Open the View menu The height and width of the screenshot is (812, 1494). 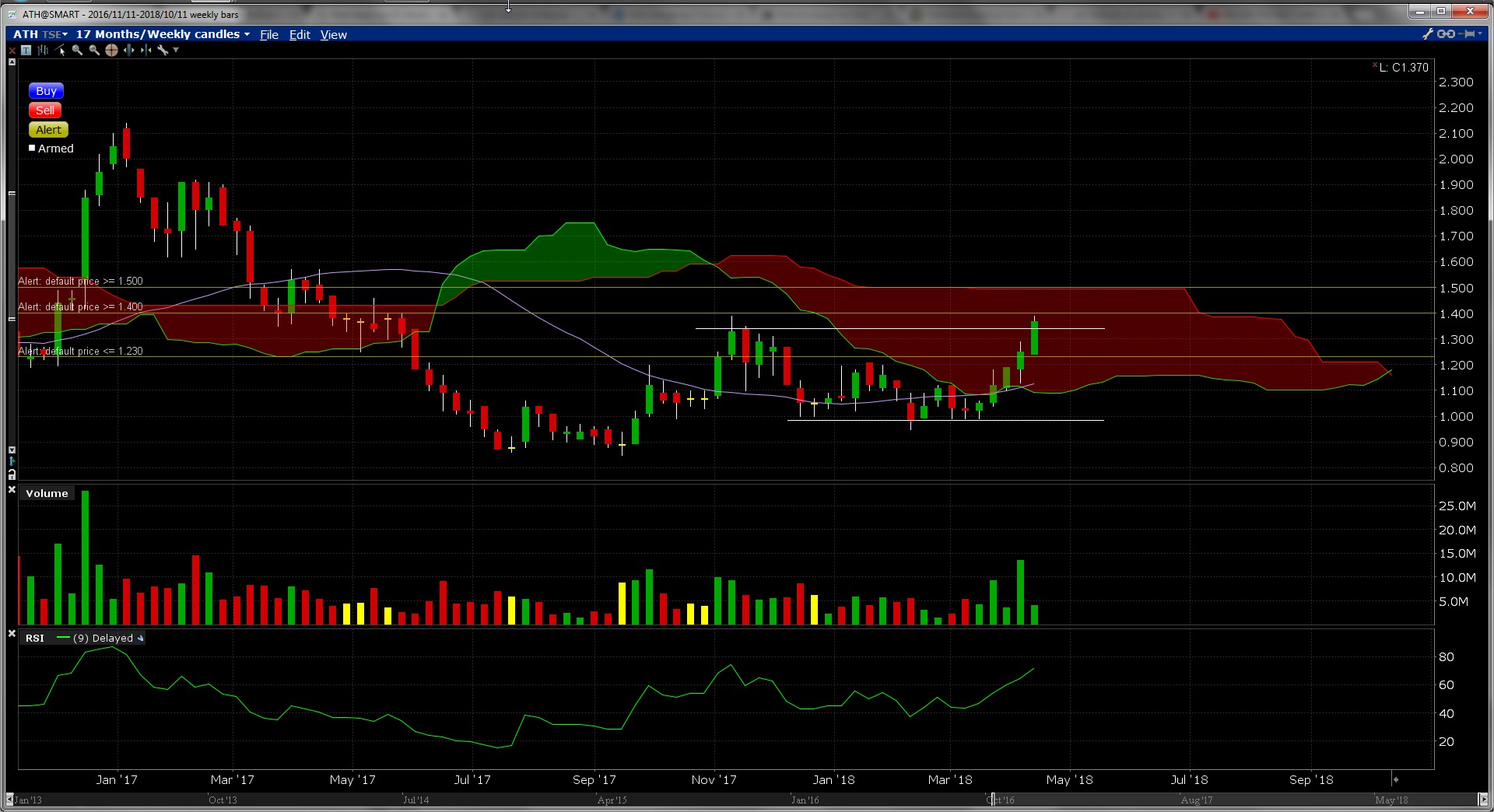[333, 34]
